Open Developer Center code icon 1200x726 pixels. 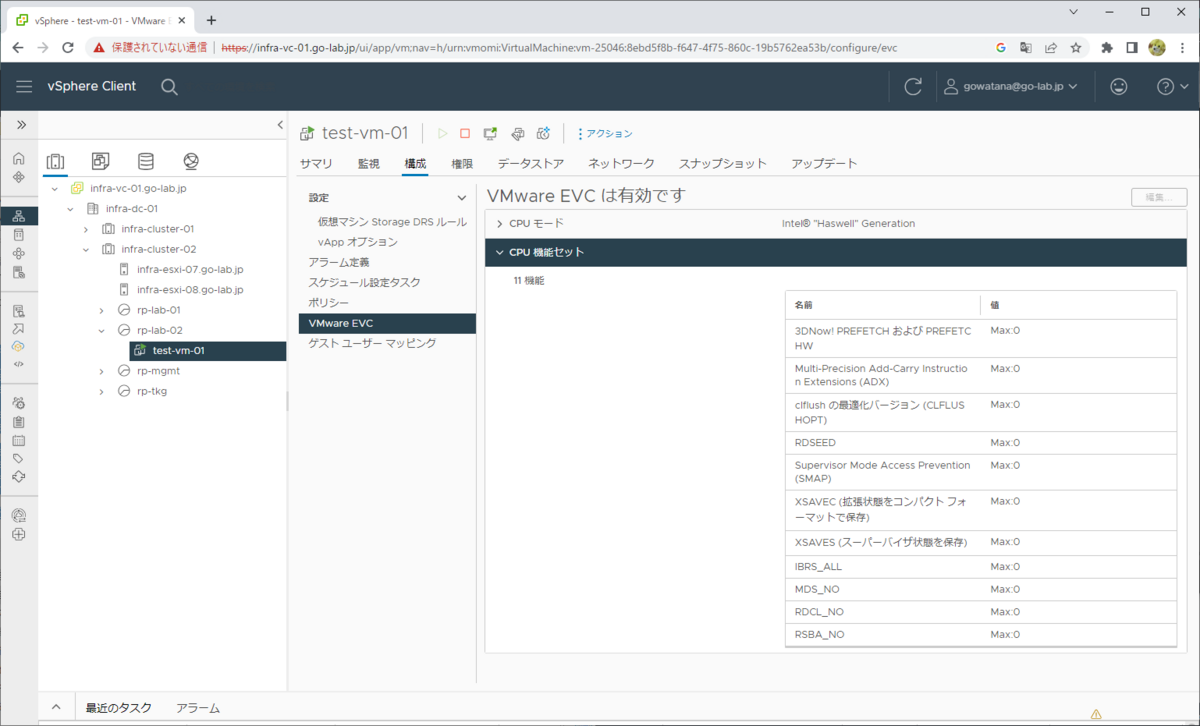click(x=19, y=364)
